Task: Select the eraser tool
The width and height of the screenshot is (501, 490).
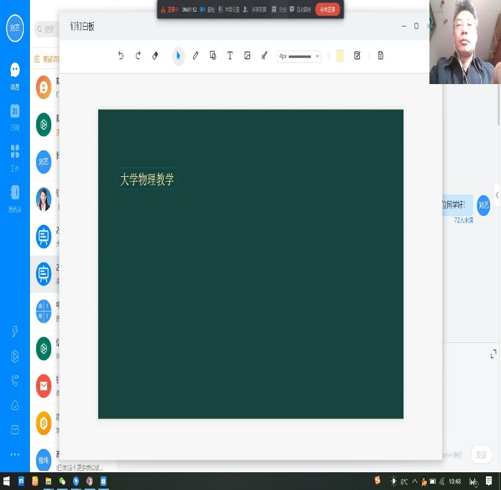Action: [x=155, y=56]
